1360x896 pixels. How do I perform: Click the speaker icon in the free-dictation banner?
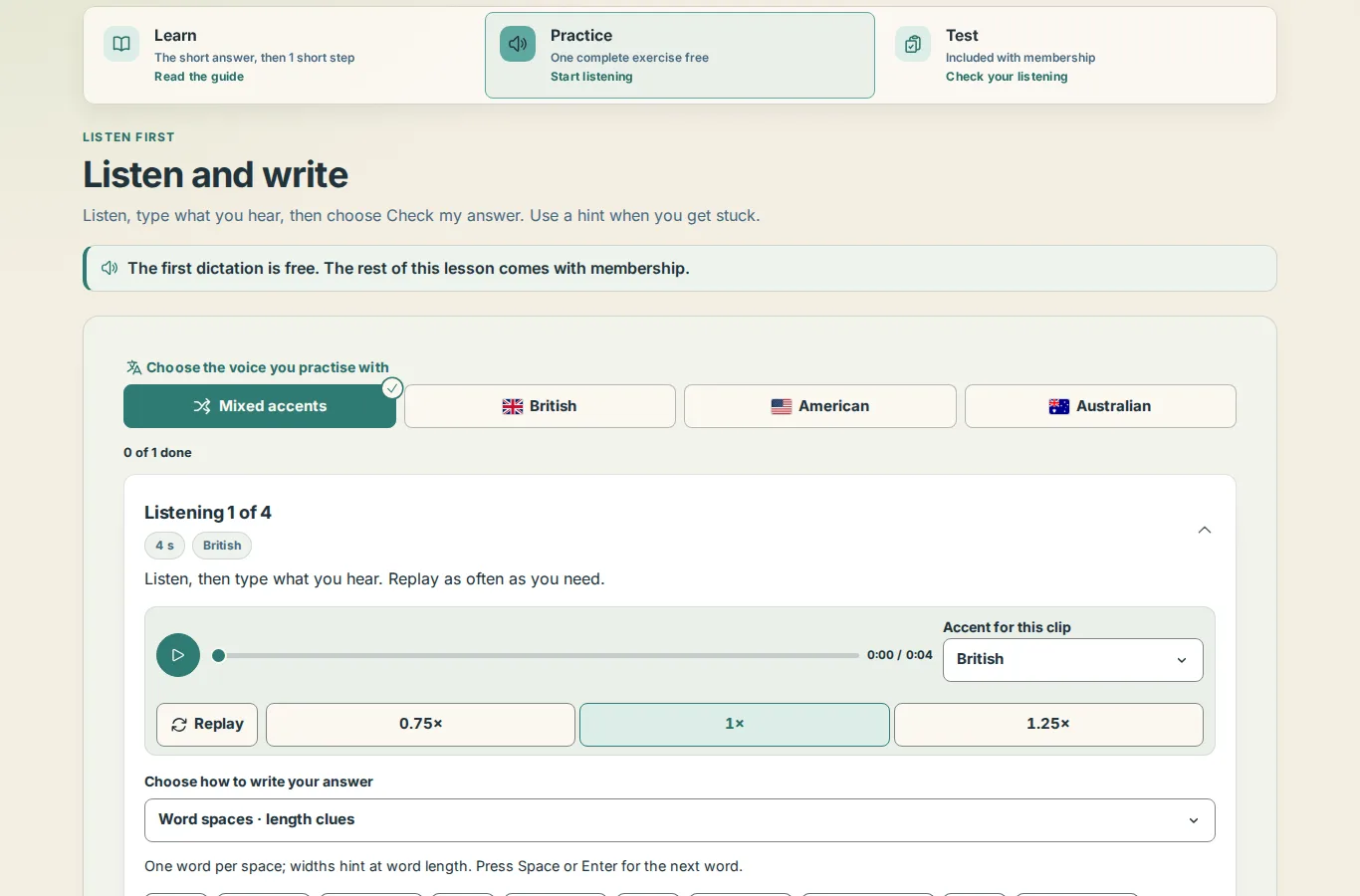click(110, 268)
